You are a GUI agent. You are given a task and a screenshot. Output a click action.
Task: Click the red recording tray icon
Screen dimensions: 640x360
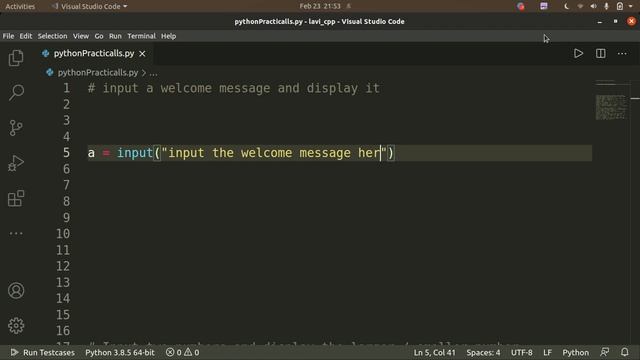pyautogui.click(x=521, y=6)
